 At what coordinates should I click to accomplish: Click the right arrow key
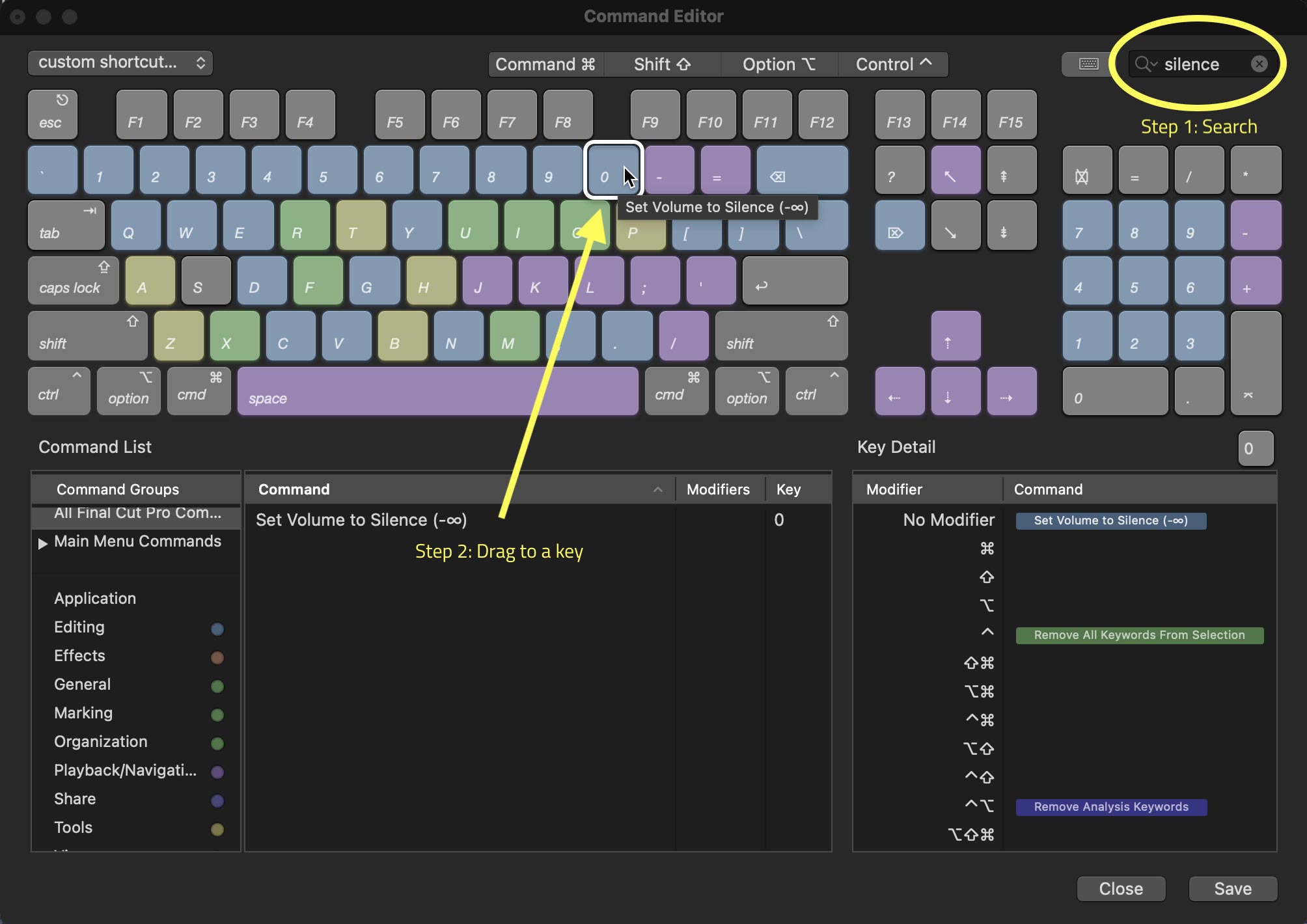(x=1011, y=391)
